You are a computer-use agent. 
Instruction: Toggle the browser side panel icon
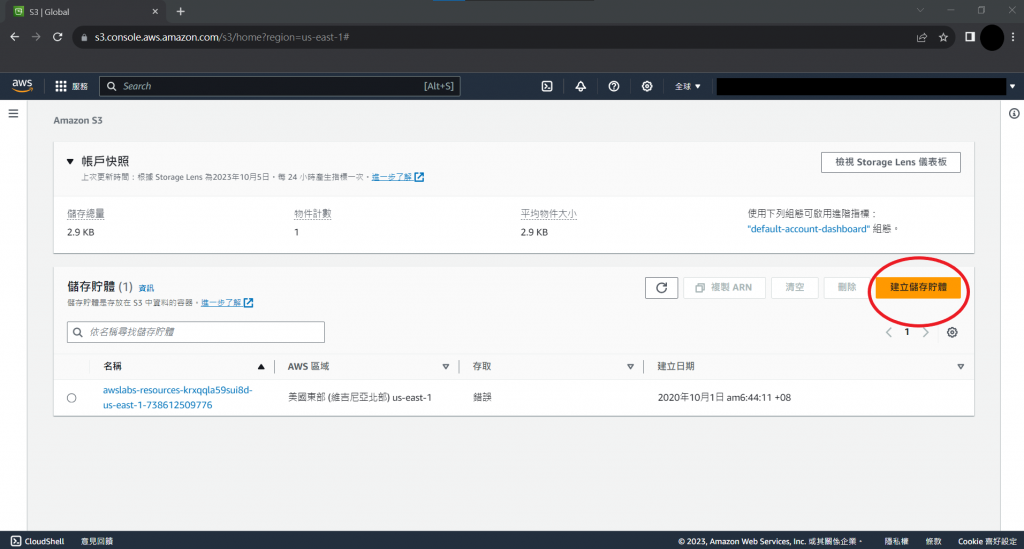click(x=970, y=37)
